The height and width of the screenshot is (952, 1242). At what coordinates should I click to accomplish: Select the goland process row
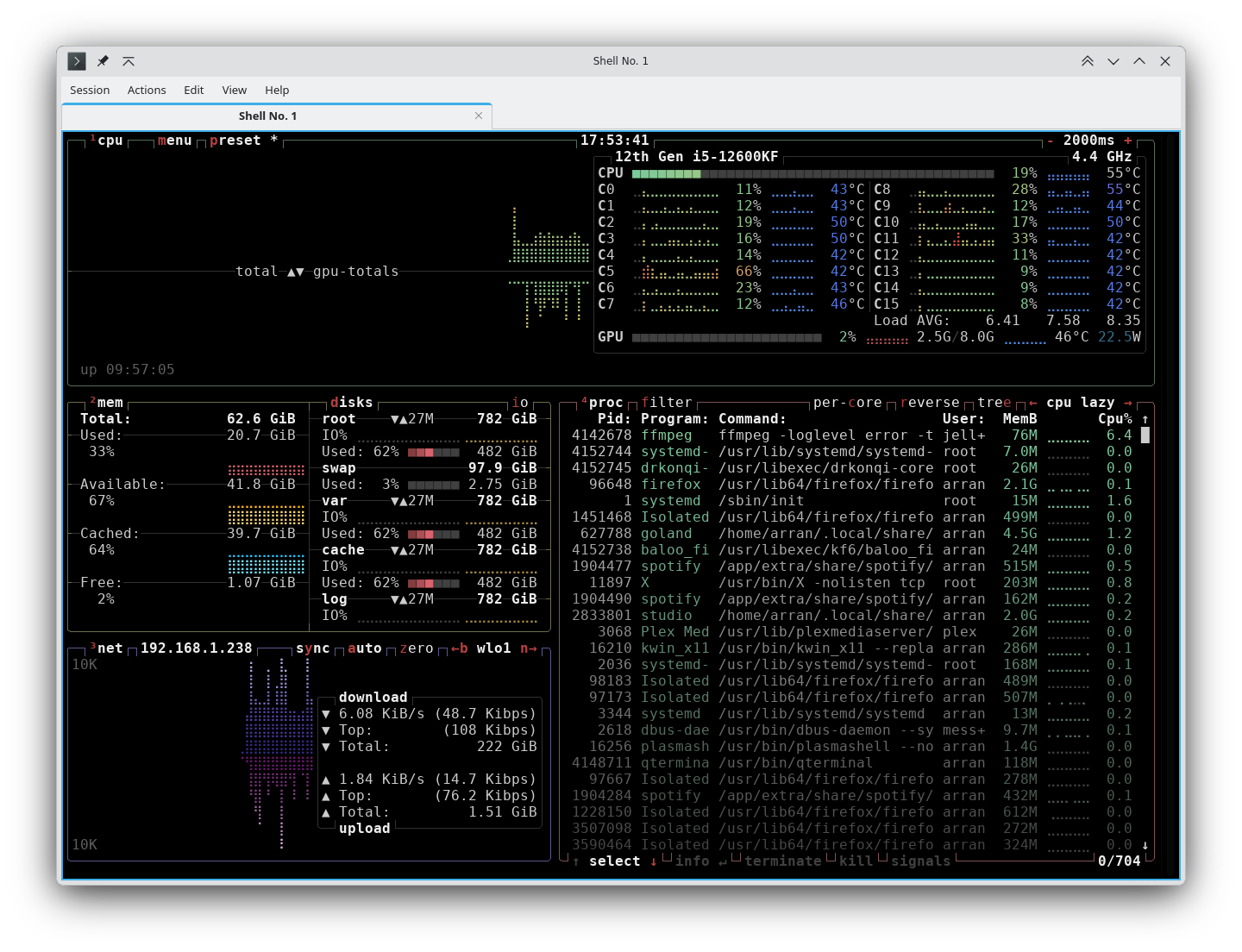click(x=852, y=534)
